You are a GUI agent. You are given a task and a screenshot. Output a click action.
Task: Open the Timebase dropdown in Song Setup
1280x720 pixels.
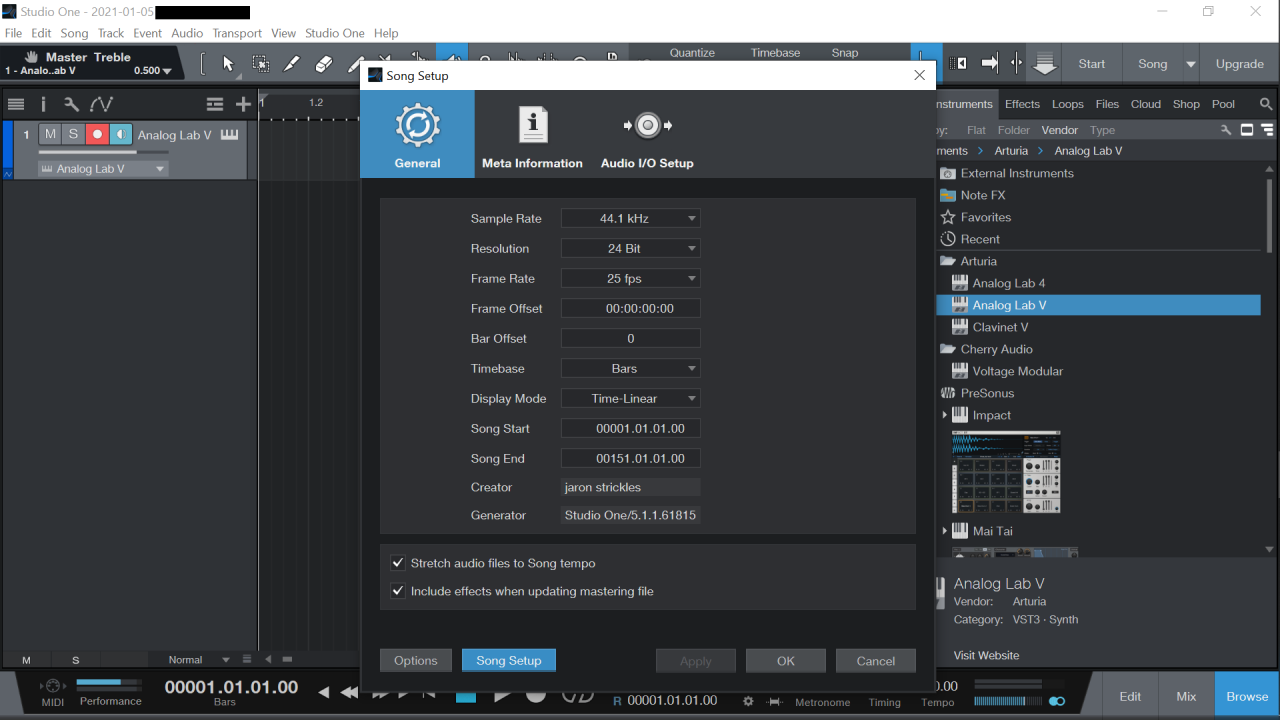[630, 368]
